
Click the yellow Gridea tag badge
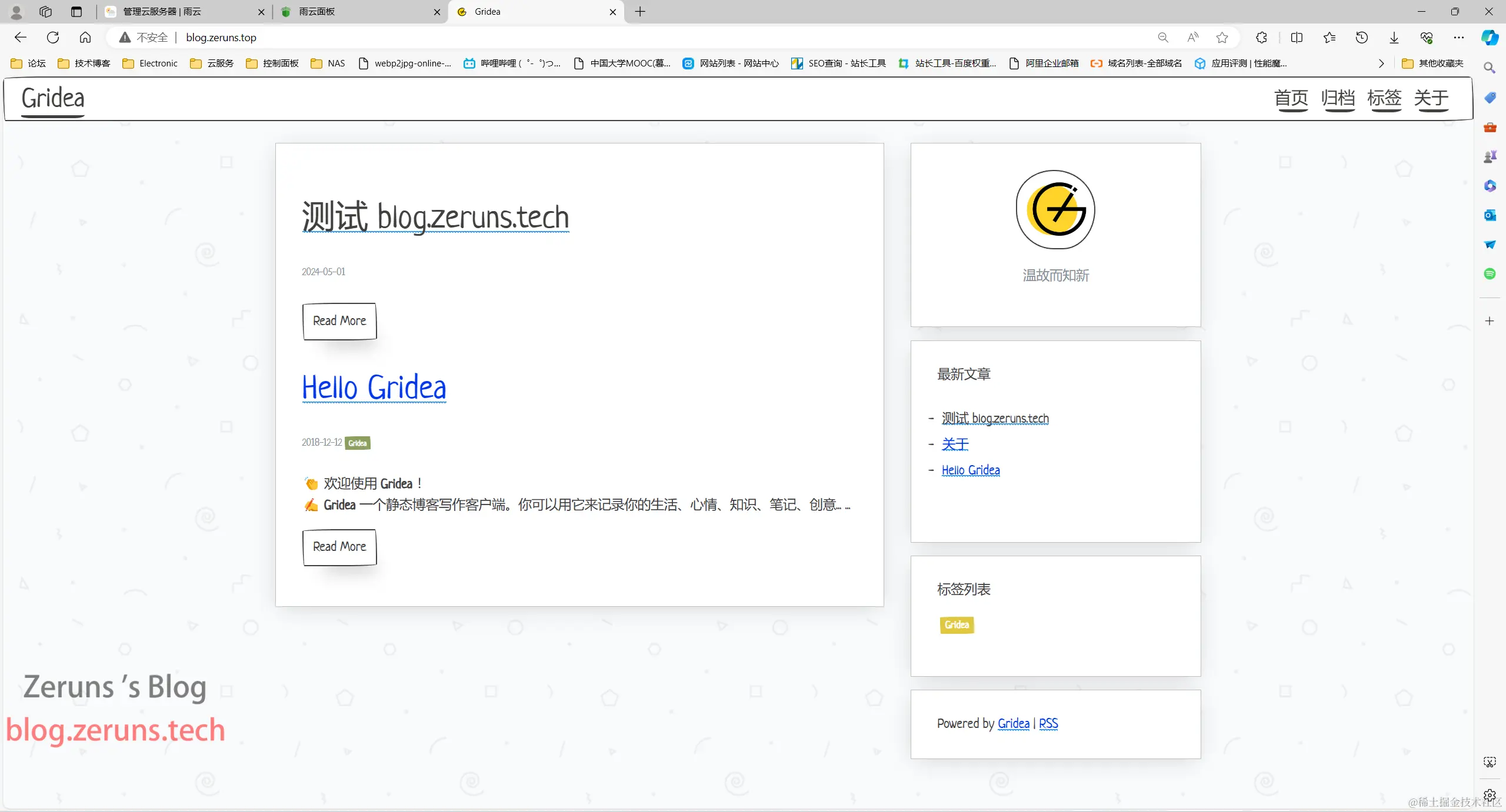point(957,624)
